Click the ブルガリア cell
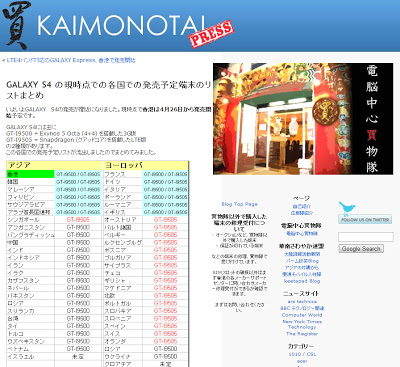This screenshot has height=367, width=400. coord(123,258)
